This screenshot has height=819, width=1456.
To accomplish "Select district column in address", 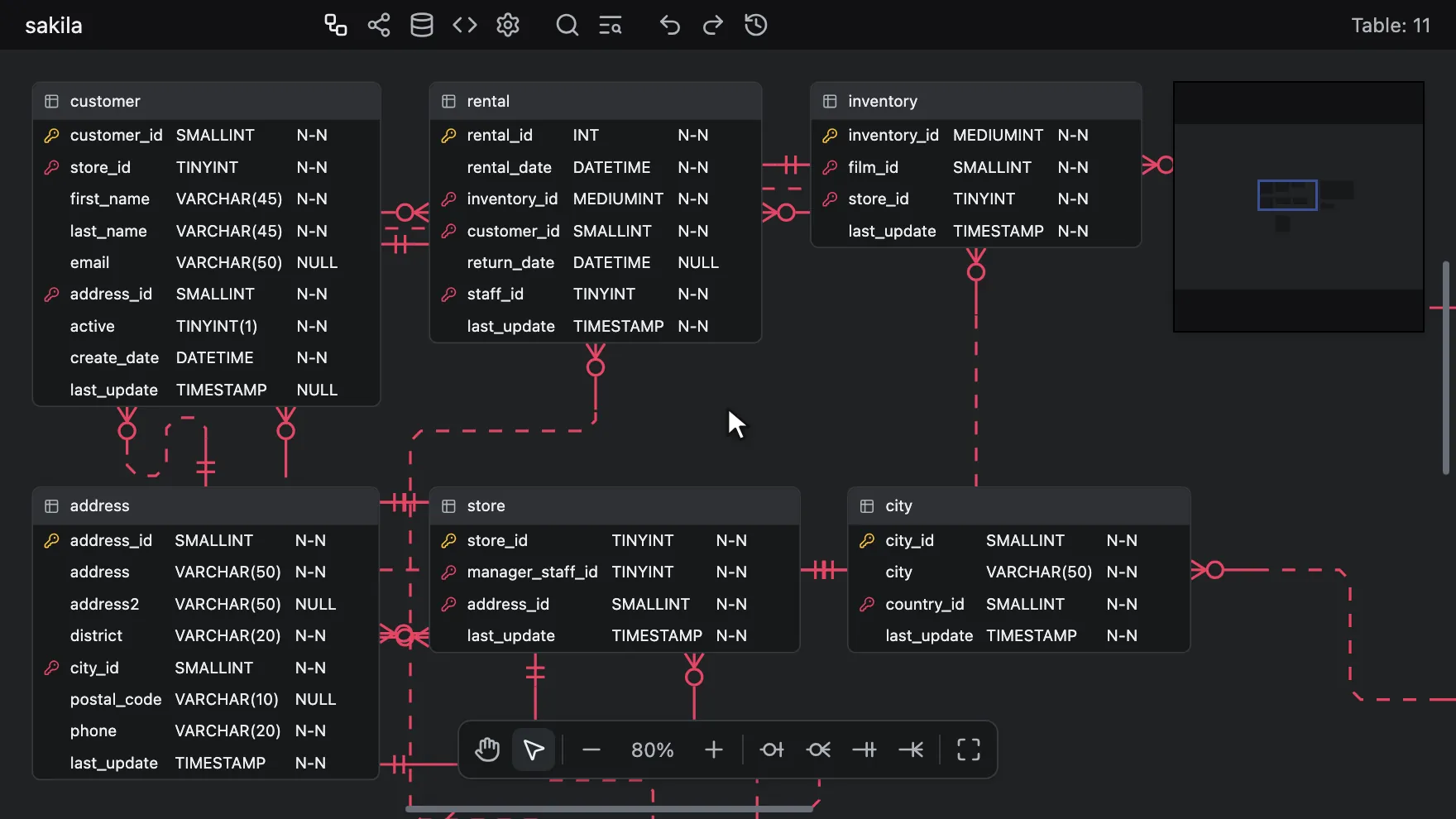I will (206, 635).
